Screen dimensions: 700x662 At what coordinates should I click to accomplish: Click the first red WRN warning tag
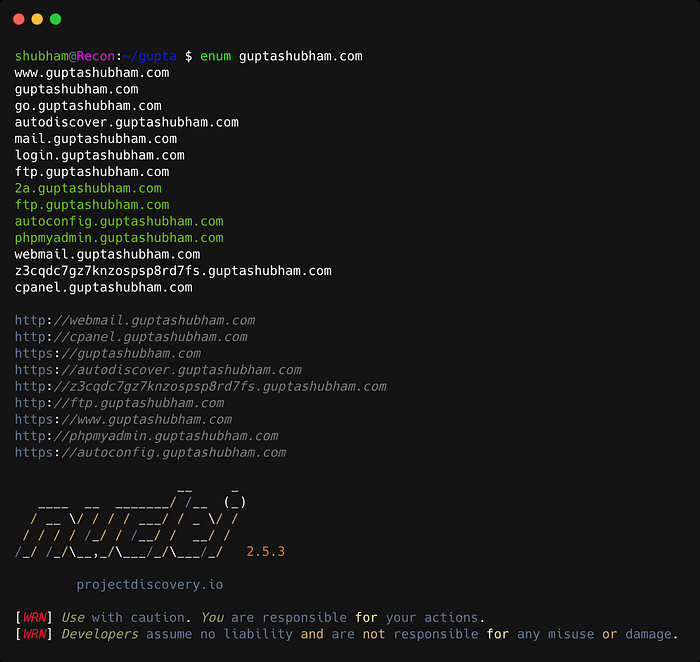click(x=34, y=618)
